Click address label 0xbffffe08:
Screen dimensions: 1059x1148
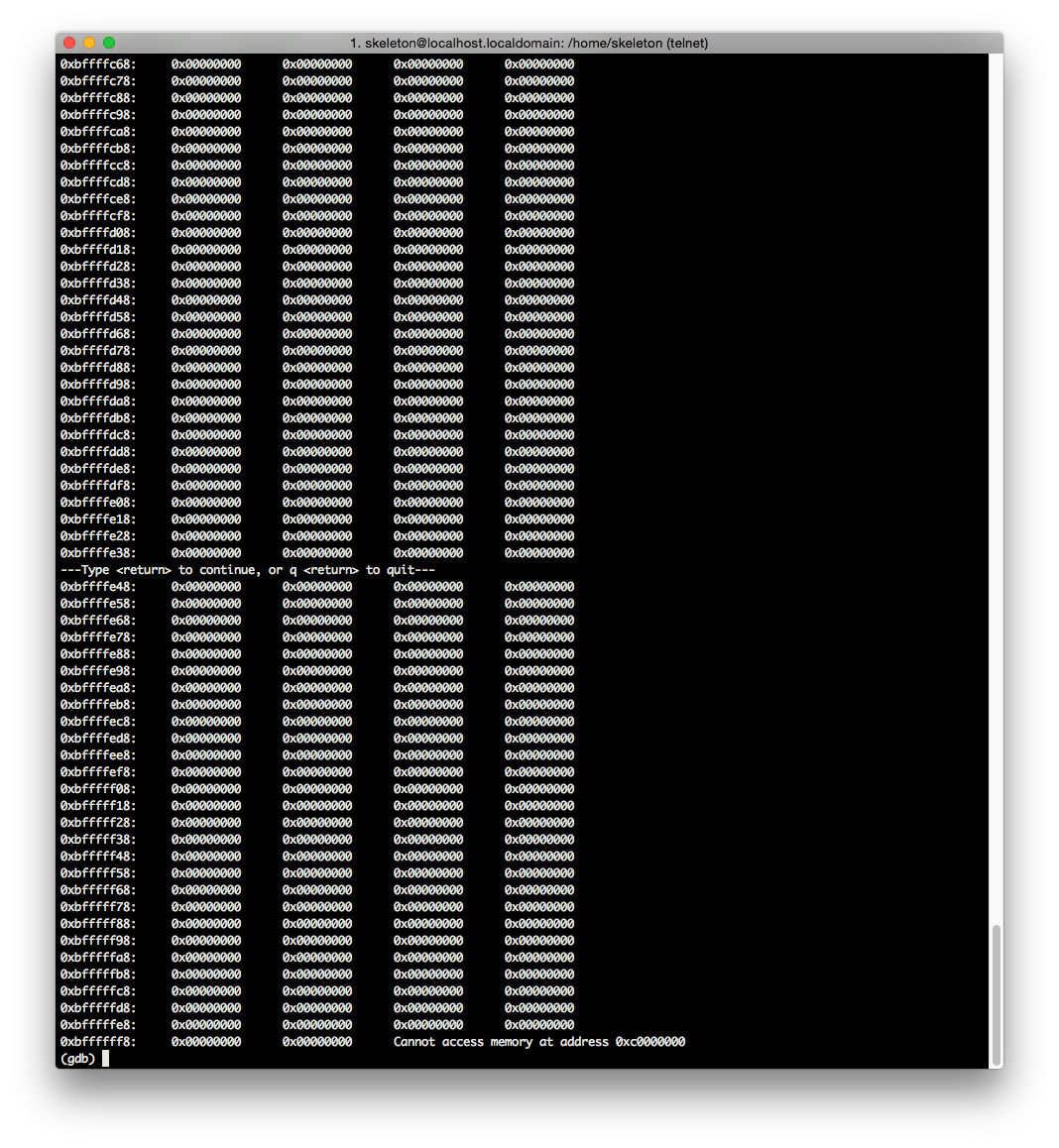pos(98,503)
